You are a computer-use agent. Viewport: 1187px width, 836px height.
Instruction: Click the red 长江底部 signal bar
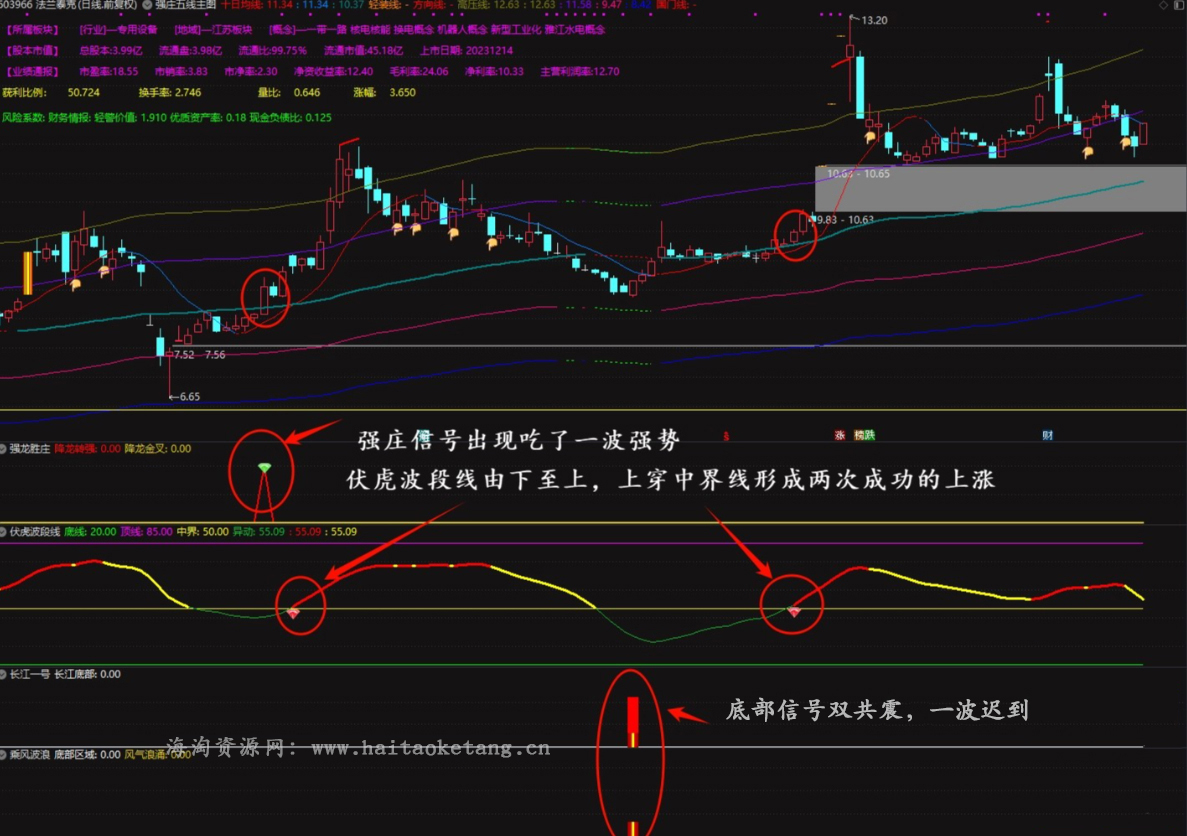coord(632,716)
